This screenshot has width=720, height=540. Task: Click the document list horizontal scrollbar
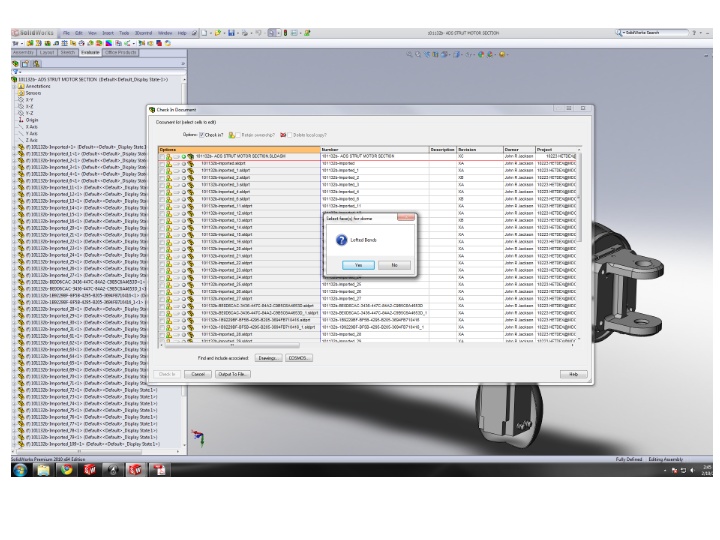click(232, 345)
